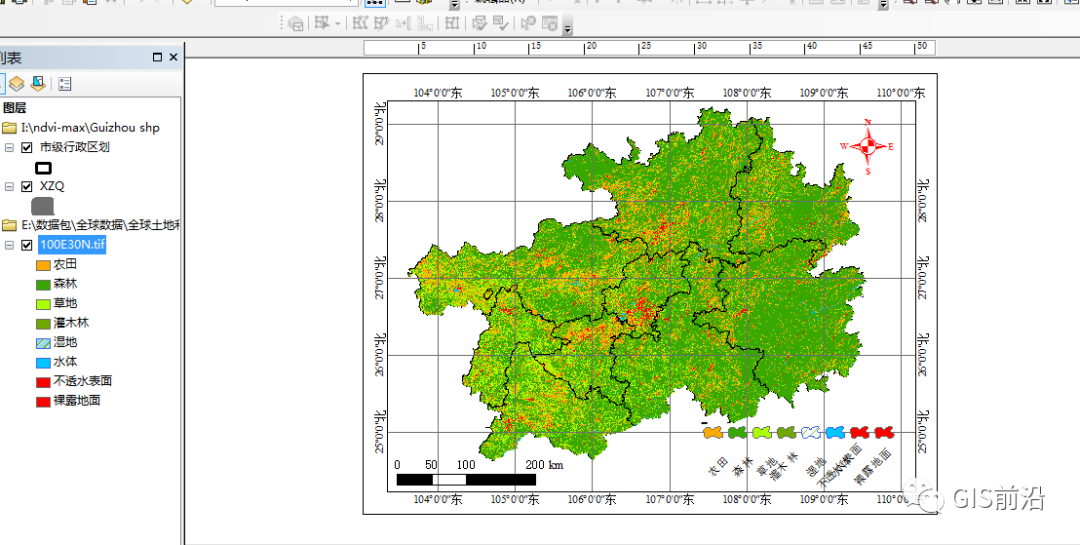Click the orange 农田 color swatch

click(43, 265)
